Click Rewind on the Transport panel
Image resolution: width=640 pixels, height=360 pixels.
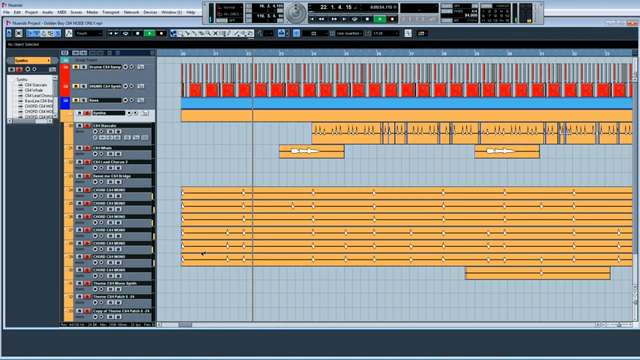(x=322, y=19)
